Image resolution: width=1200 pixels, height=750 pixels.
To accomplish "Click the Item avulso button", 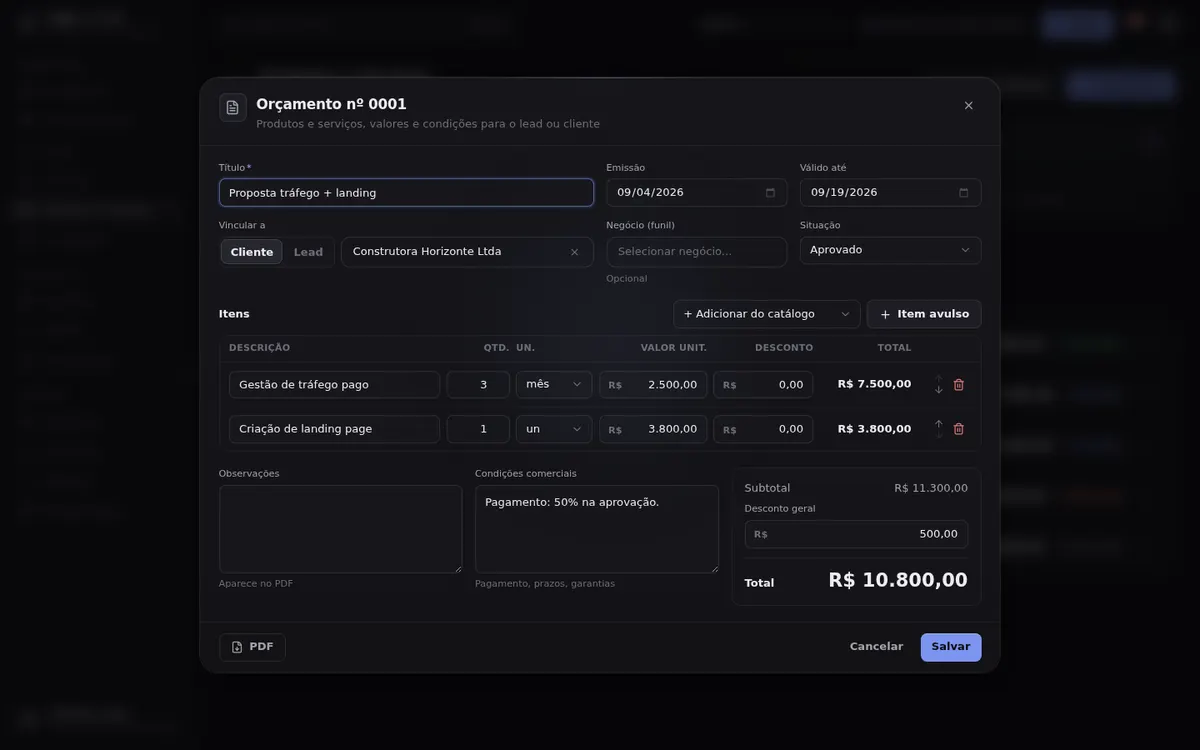I will [x=924, y=314].
